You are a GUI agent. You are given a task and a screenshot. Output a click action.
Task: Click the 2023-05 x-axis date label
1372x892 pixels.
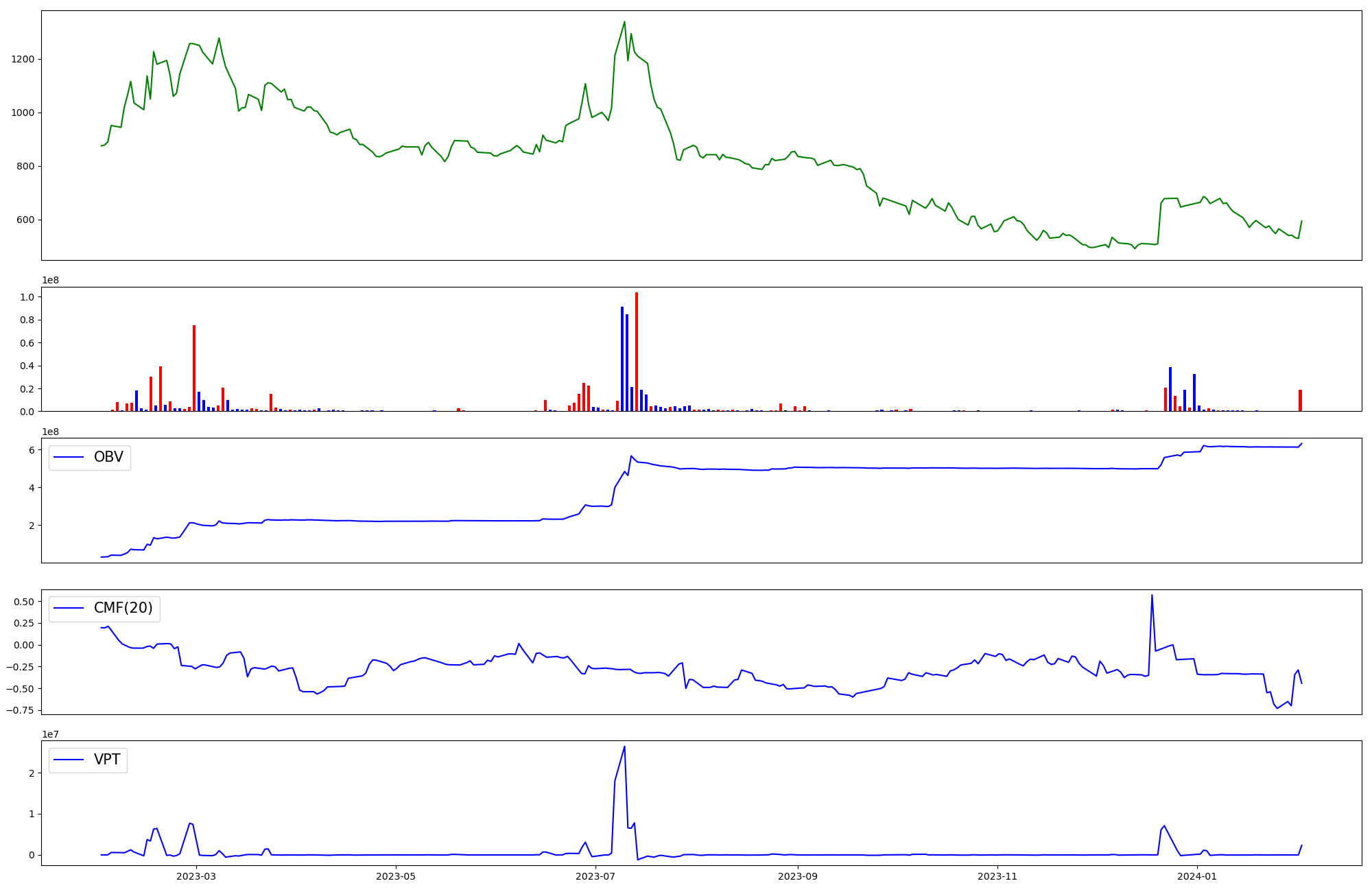(x=396, y=876)
